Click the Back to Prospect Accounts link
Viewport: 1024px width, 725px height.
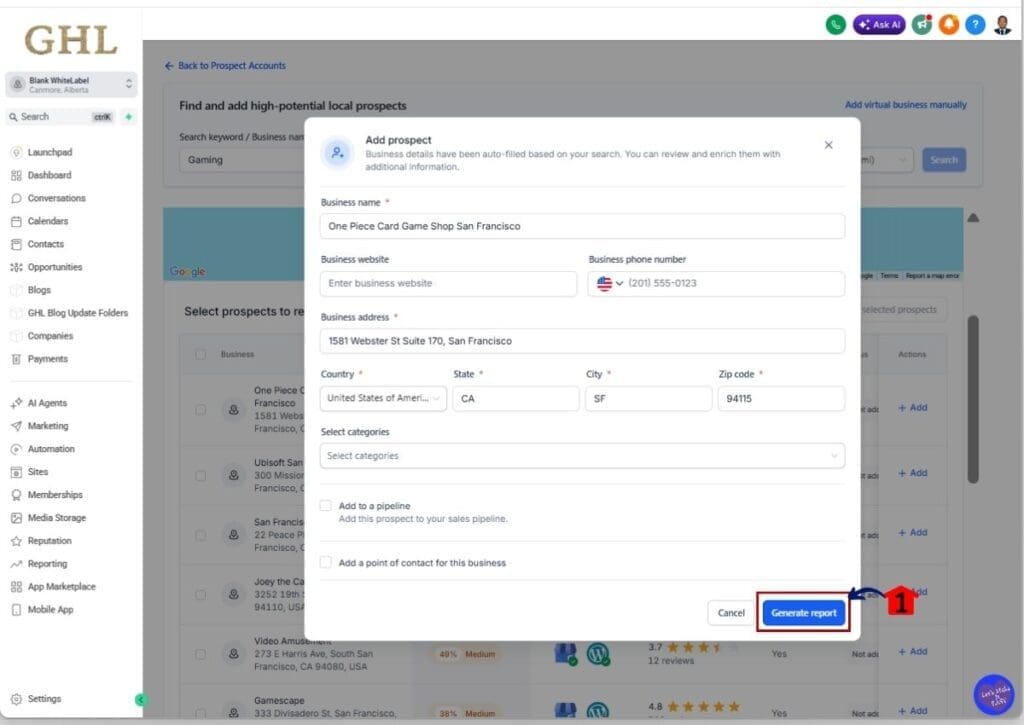[x=225, y=66]
